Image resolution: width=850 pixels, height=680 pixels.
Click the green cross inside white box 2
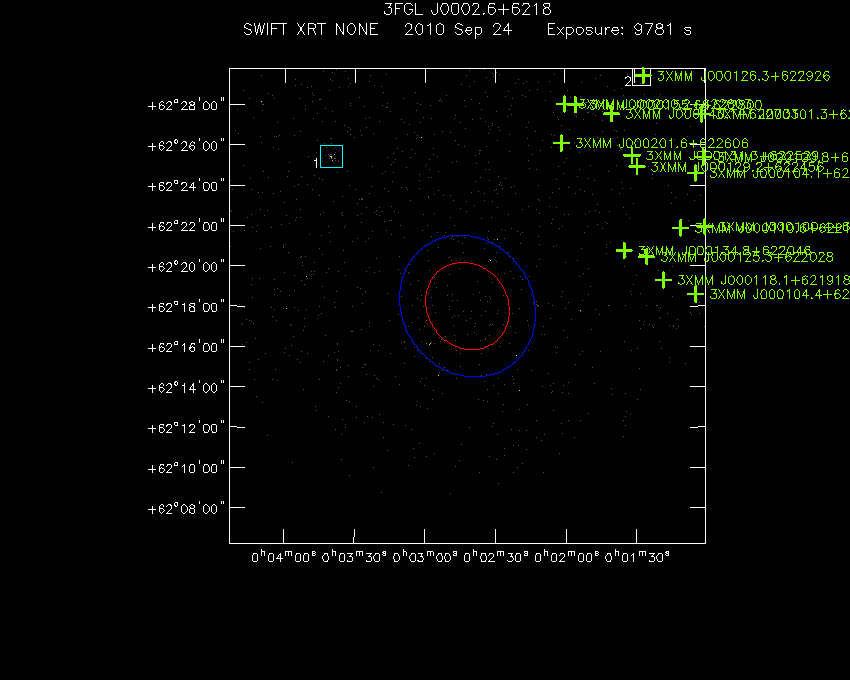pos(642,76)
